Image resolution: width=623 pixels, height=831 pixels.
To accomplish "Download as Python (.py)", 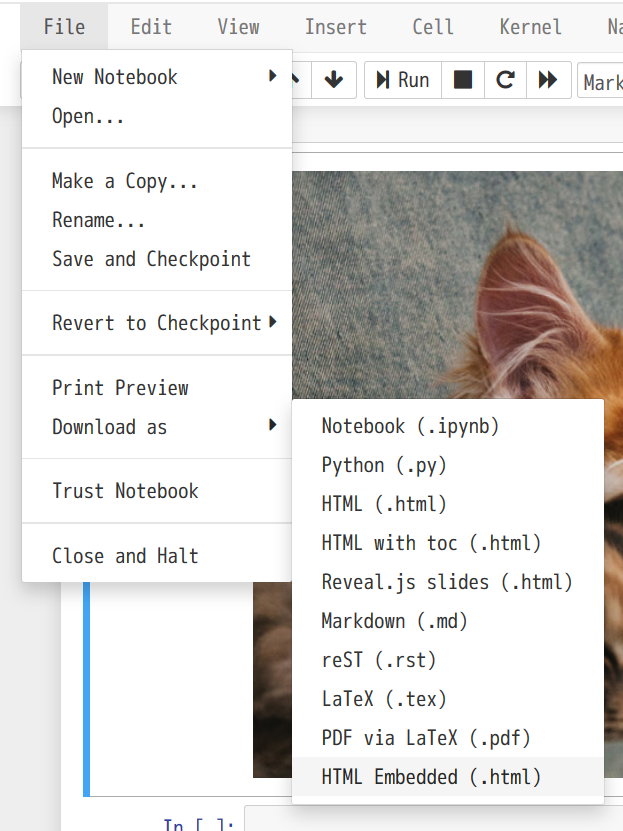I will tap(448, 465).
